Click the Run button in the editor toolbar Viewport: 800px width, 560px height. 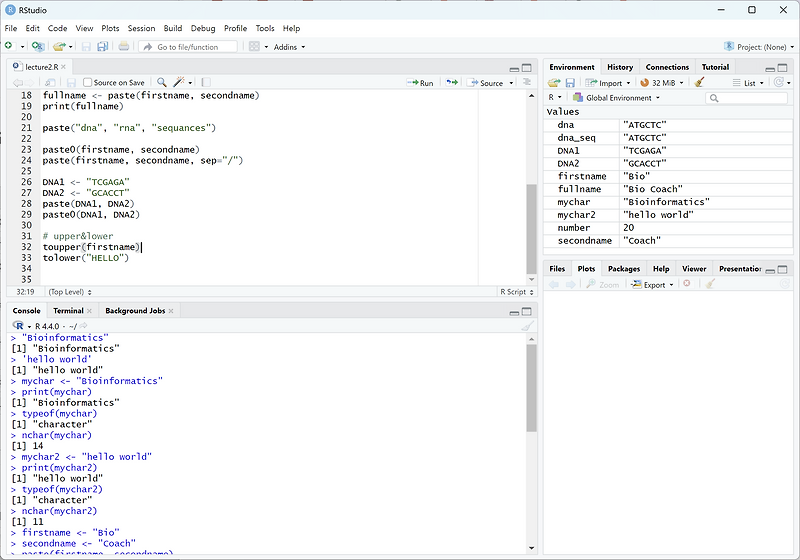click(x=420, y=83)
